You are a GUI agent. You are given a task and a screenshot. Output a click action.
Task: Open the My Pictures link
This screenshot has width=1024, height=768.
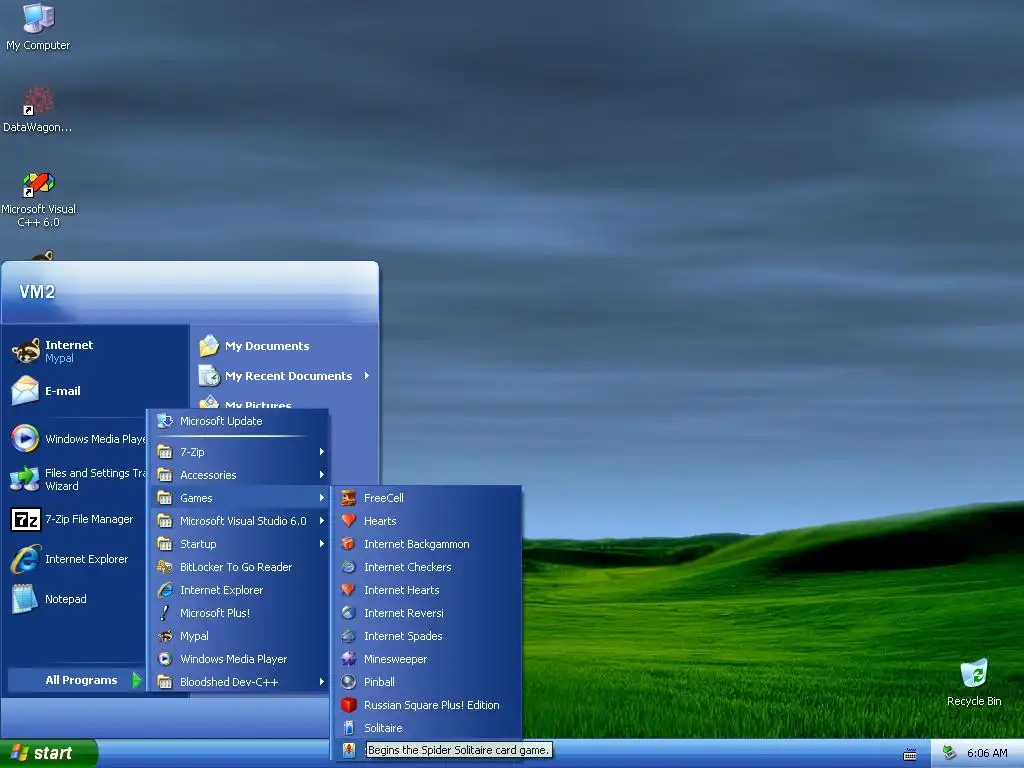258,404
